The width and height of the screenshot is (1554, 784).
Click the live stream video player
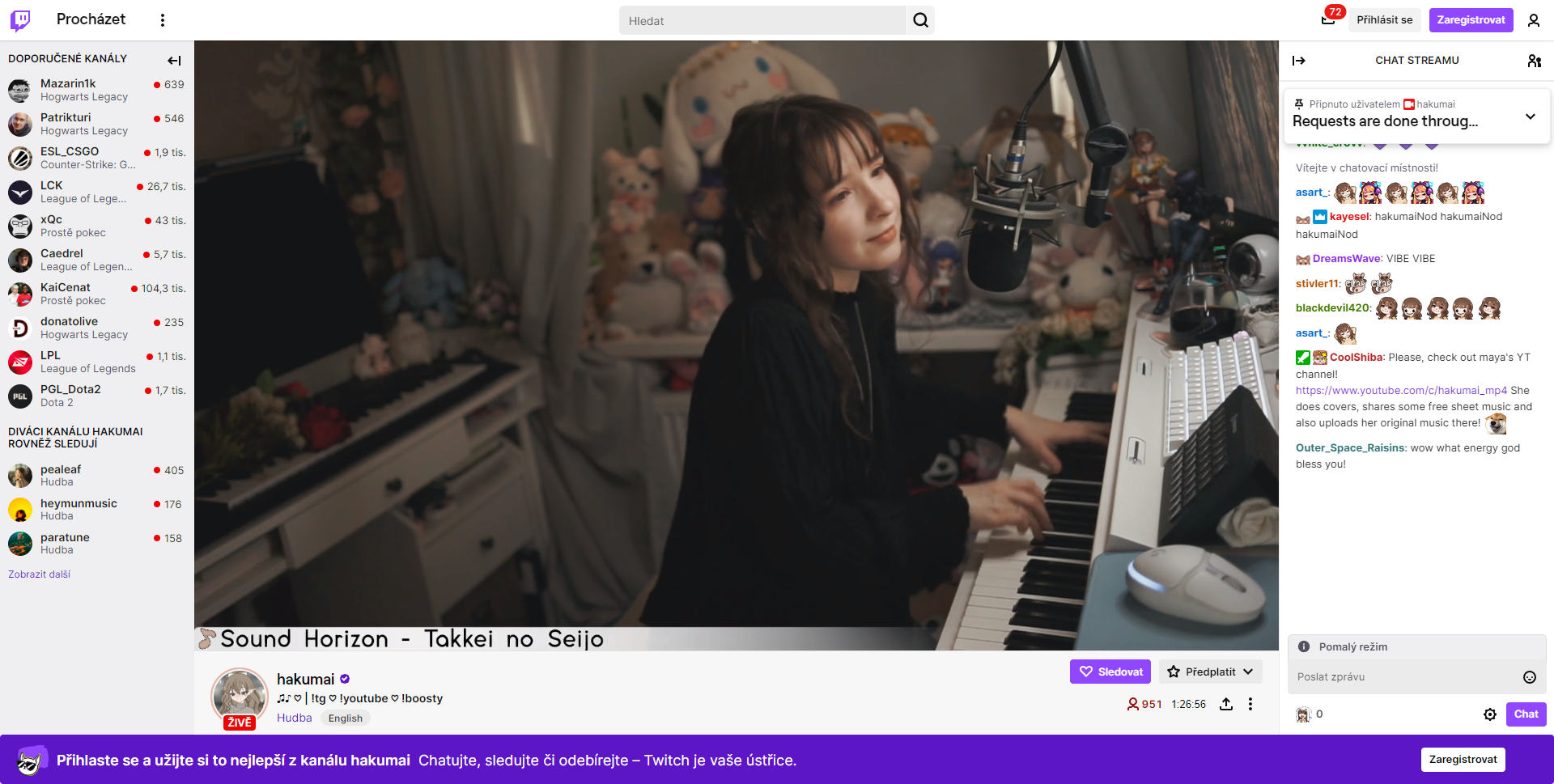click(737, 345)
